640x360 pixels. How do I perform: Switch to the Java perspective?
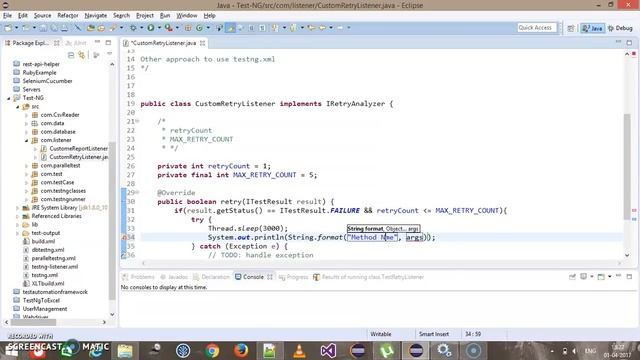click(x=593, y=28)
